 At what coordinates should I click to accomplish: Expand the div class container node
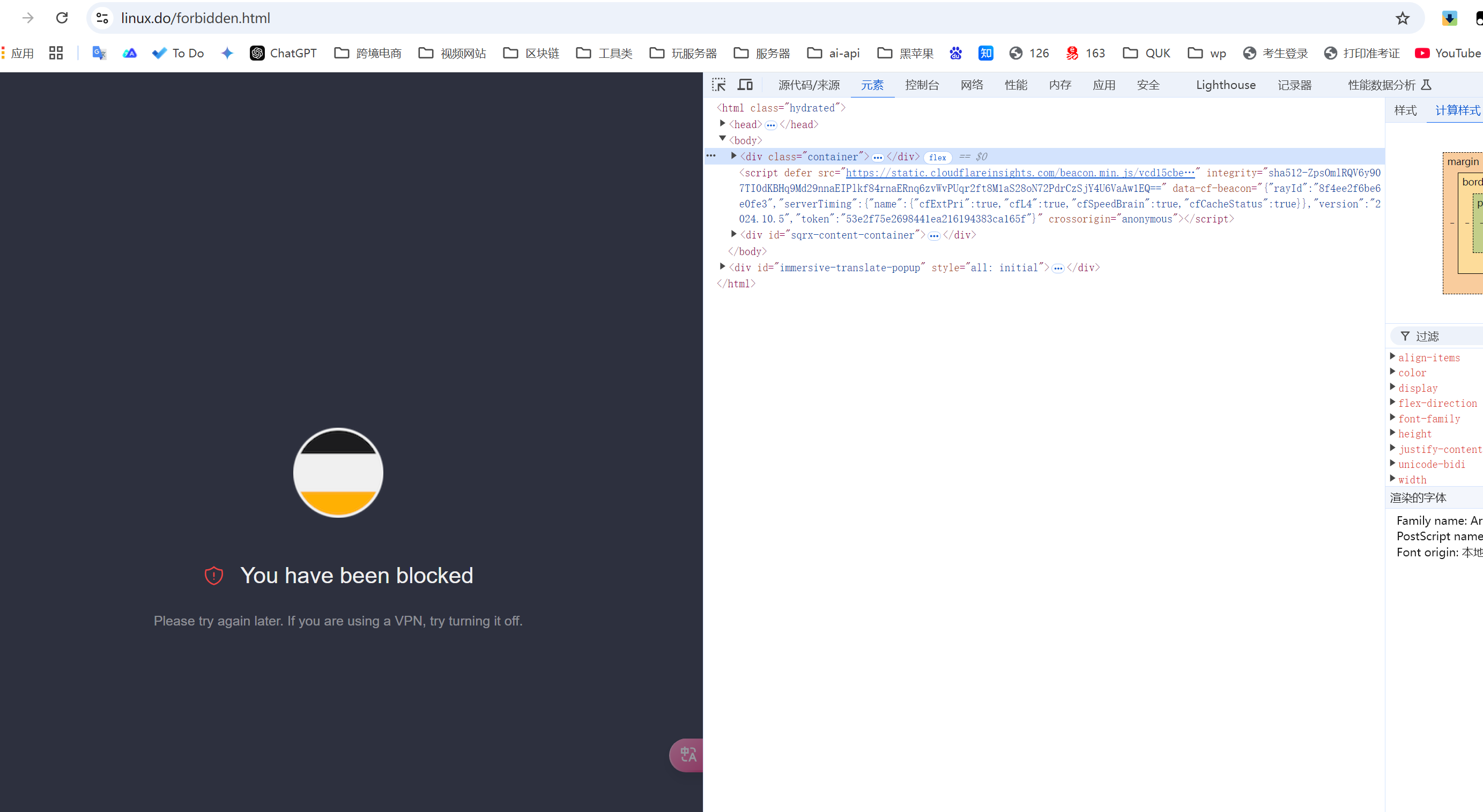click(734, 155)
